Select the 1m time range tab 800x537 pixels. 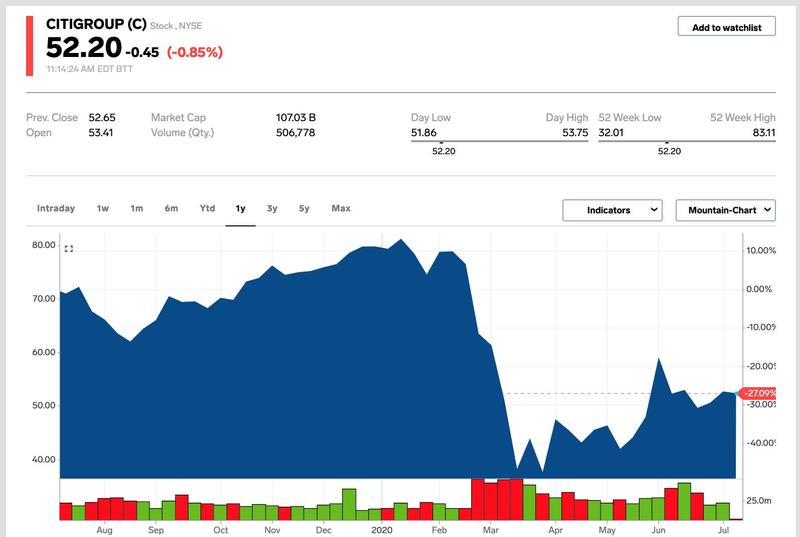[136, 208]
